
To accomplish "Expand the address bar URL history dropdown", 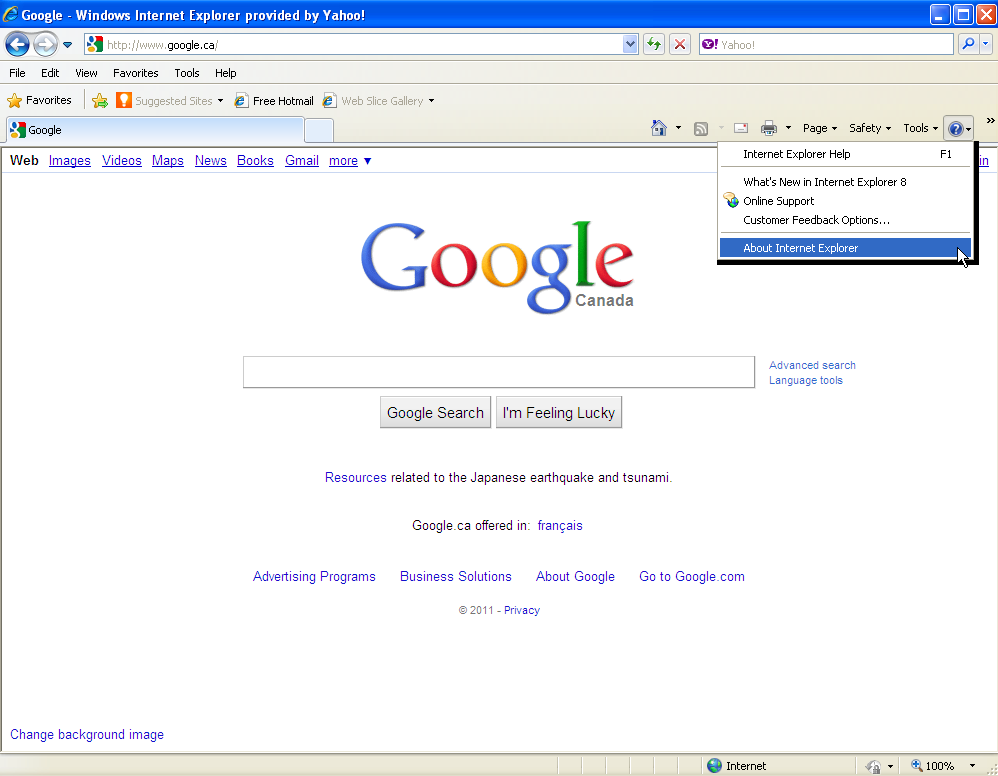I will pyautogui.click(x=630, y=45).
